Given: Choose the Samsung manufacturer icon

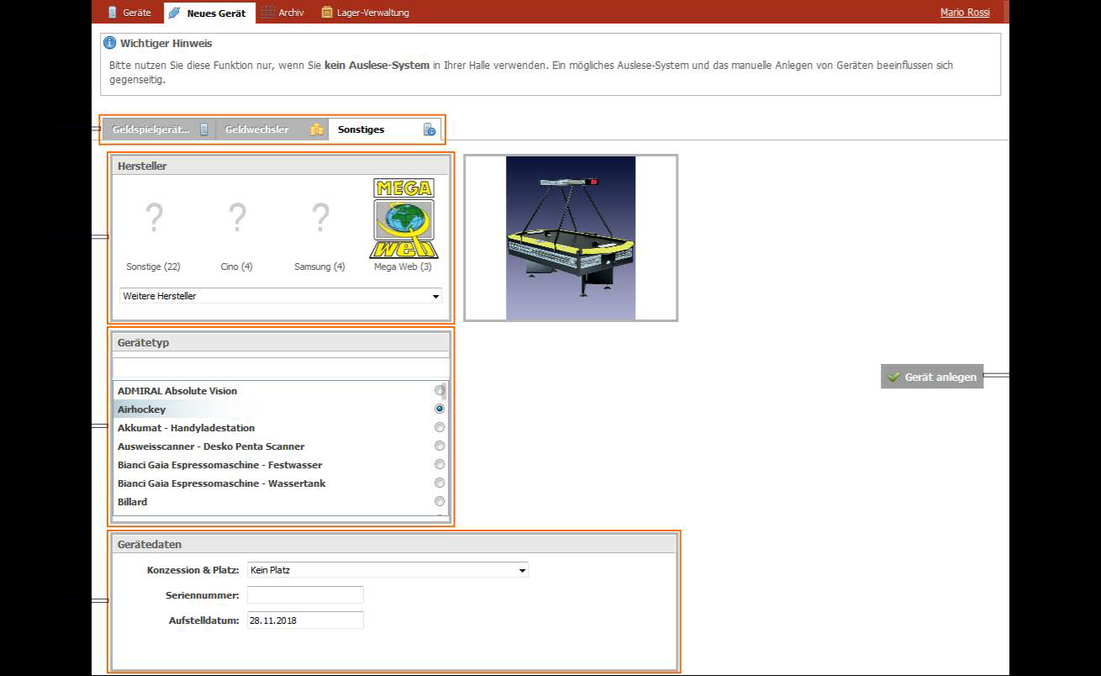Looking at the screenshot, I should (320, 218).
